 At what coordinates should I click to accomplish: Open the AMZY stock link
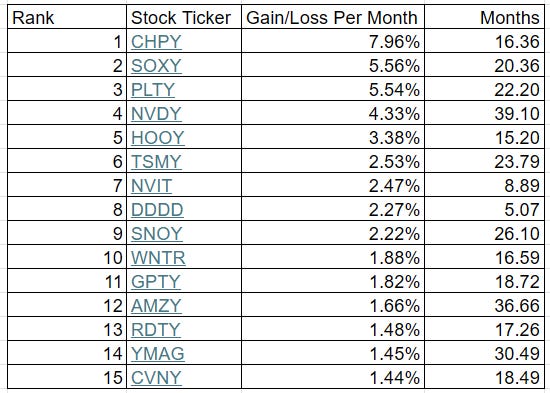click(x=156, y=305)
